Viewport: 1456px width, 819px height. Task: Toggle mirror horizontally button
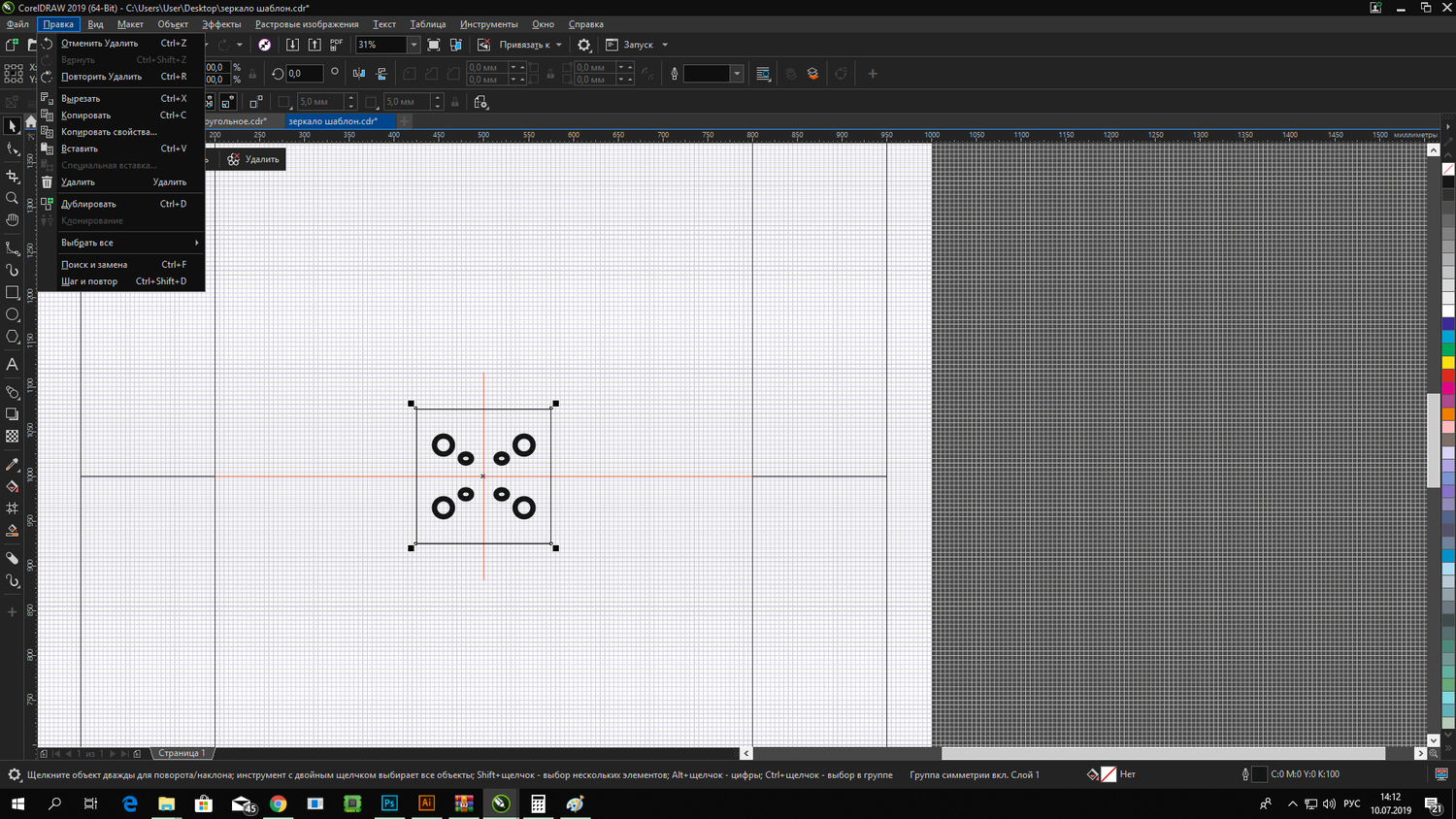tap(359, 74)
